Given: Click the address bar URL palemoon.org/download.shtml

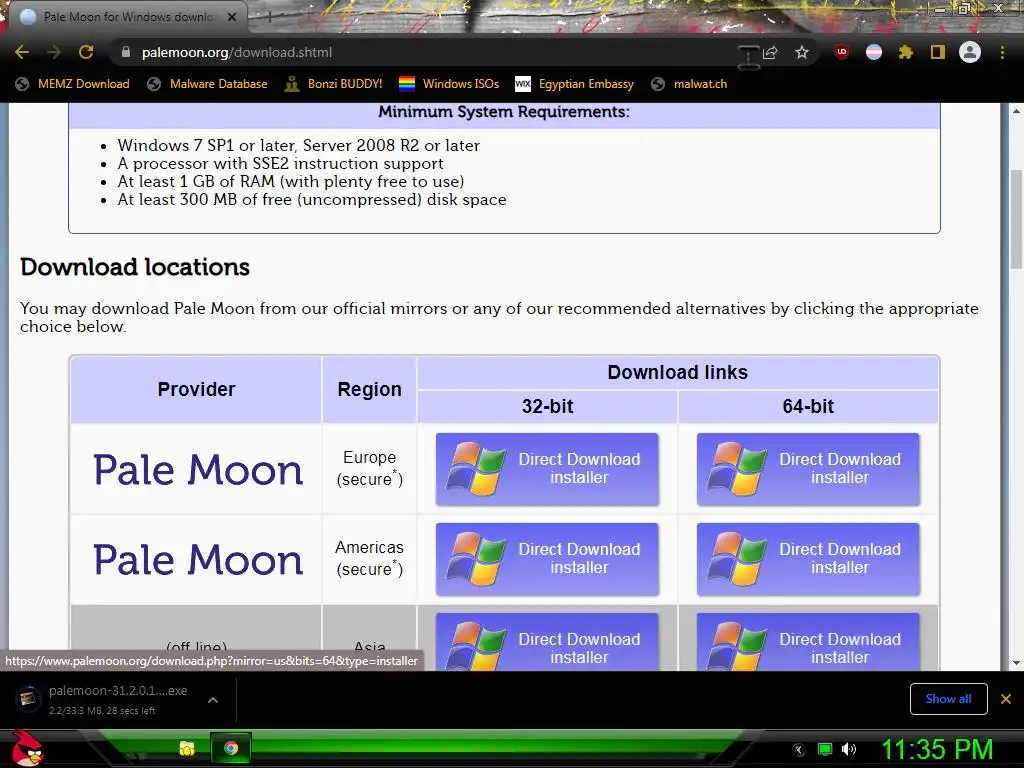Looking at the screenshot, I should pos(237,52).
